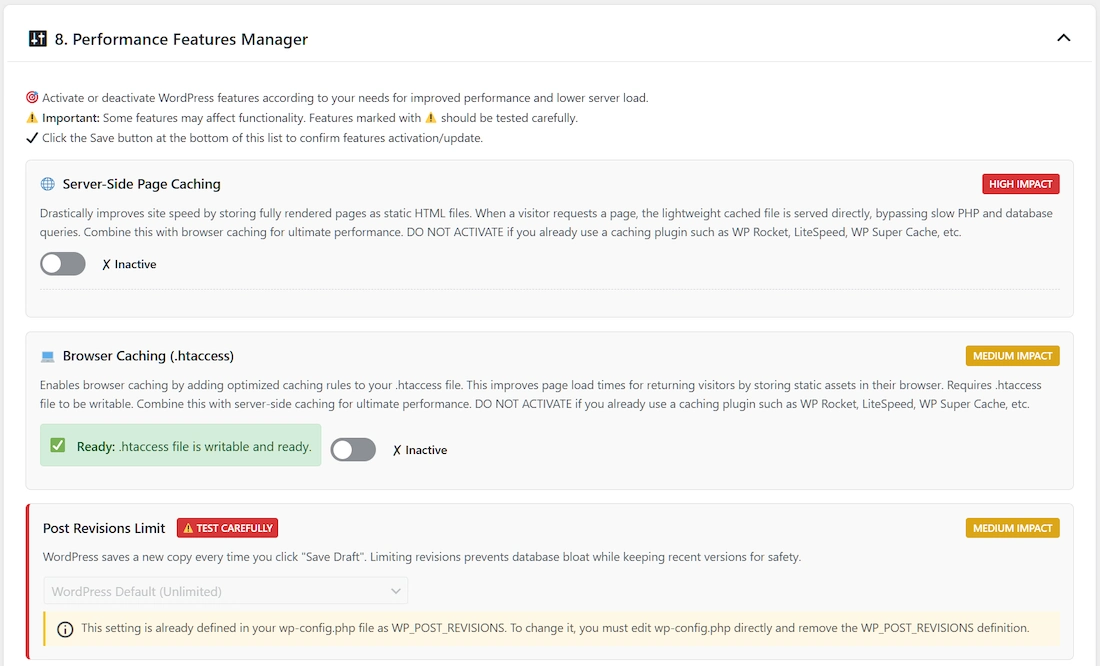The height and width of the screenshot is (666, 1100).
Task: Click the target icon at top of instructions
Action: click(x=32, y=98)
